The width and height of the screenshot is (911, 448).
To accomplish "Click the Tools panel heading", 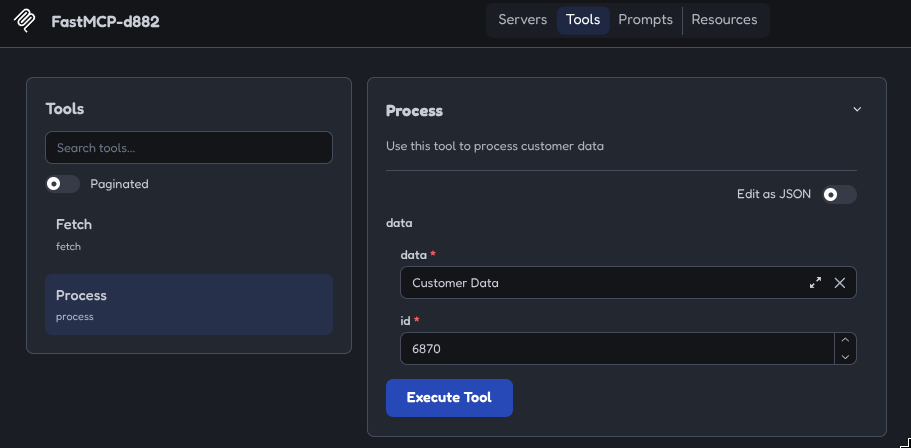I will coord(64,109).
